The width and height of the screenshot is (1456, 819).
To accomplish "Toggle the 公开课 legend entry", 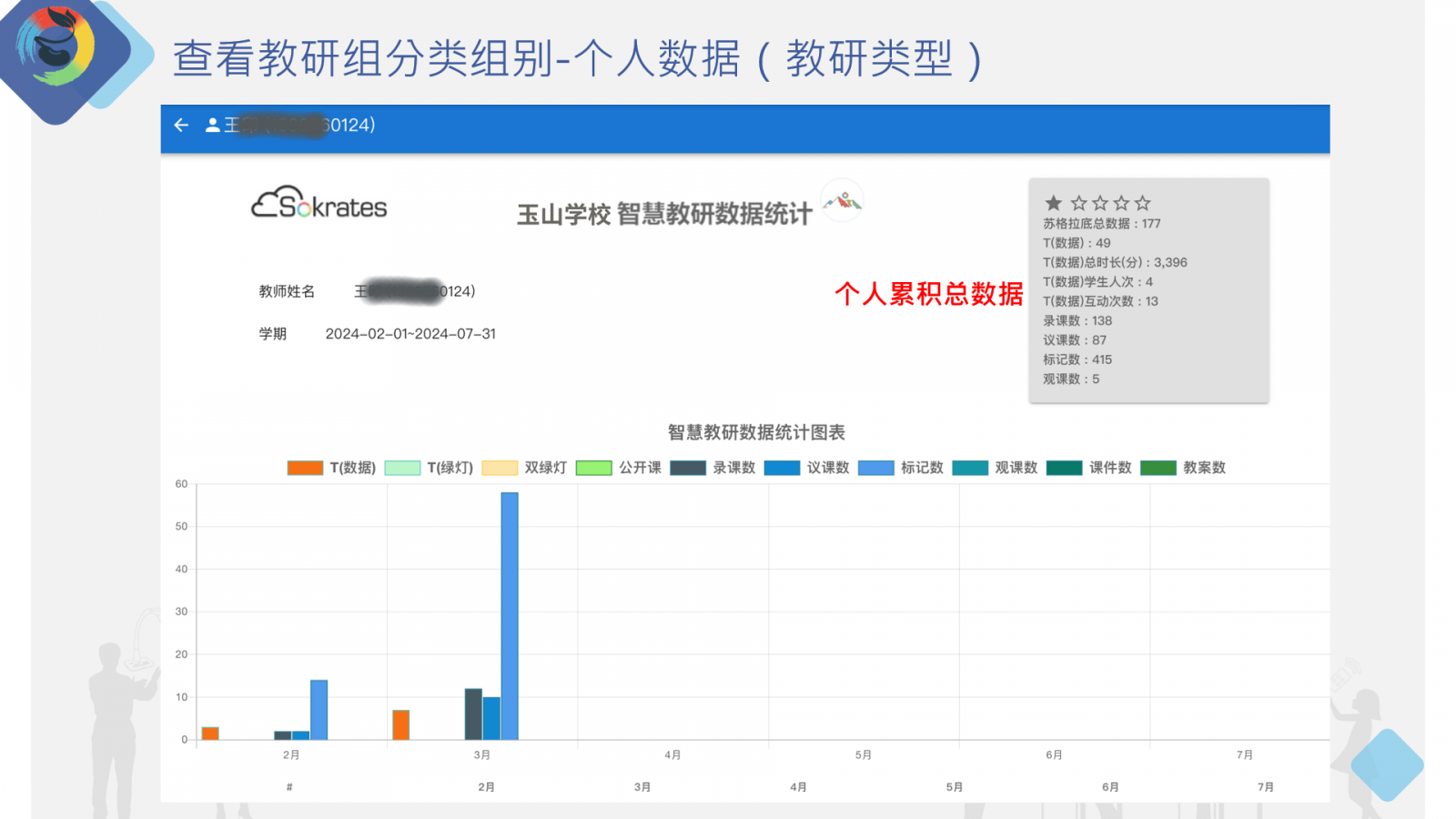I will click(x=594, y=468).
